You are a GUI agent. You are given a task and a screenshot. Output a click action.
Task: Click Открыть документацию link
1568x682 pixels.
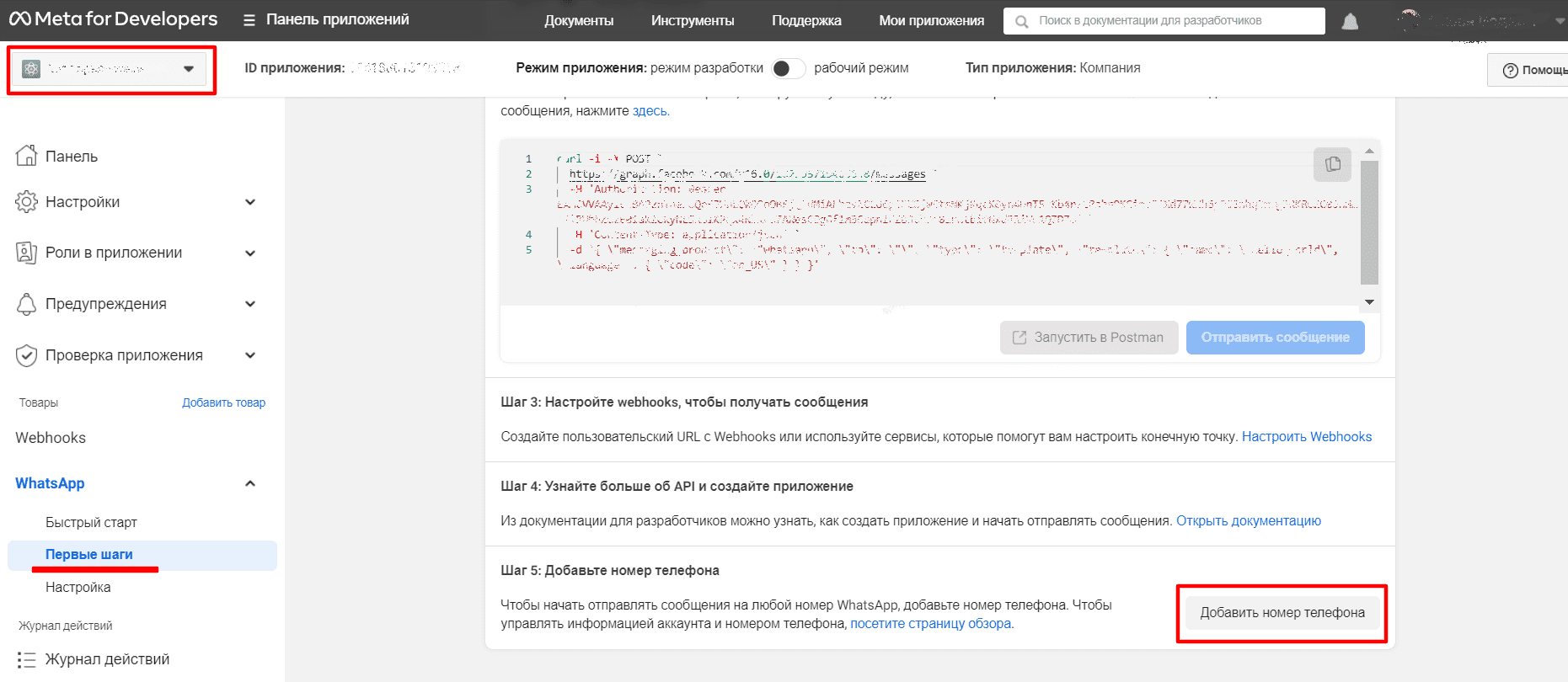(x=1249, y=520)
